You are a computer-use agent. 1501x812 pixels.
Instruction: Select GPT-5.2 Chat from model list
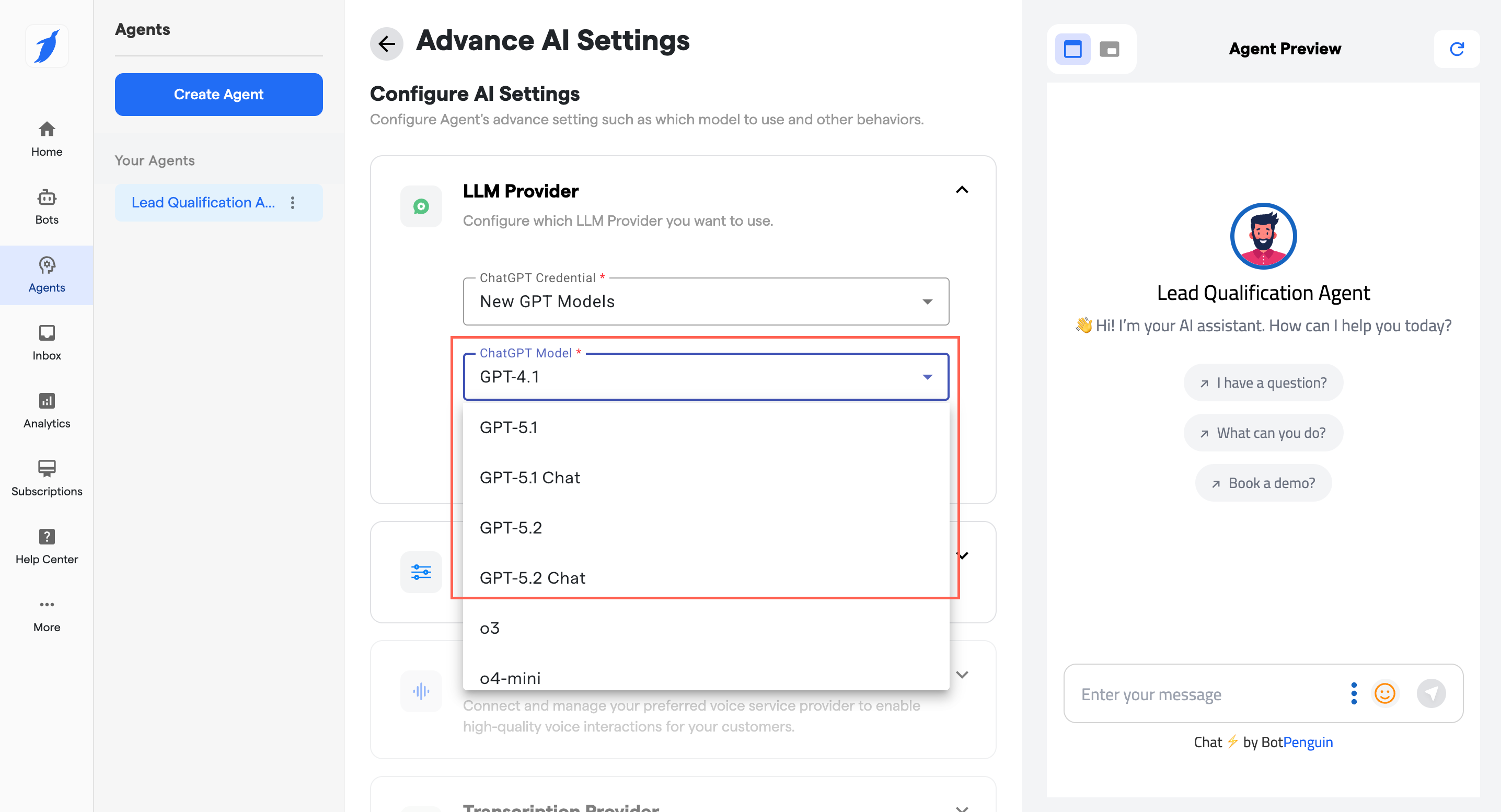tap(532, 578)
